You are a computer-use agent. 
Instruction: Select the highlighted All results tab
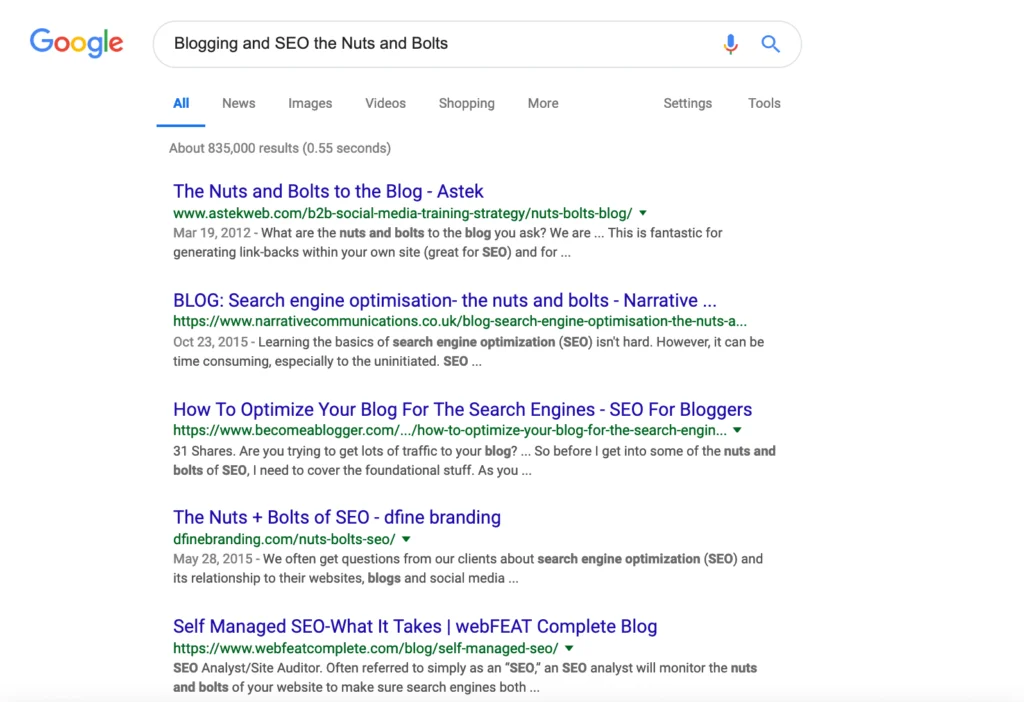[x=181, y=103]
